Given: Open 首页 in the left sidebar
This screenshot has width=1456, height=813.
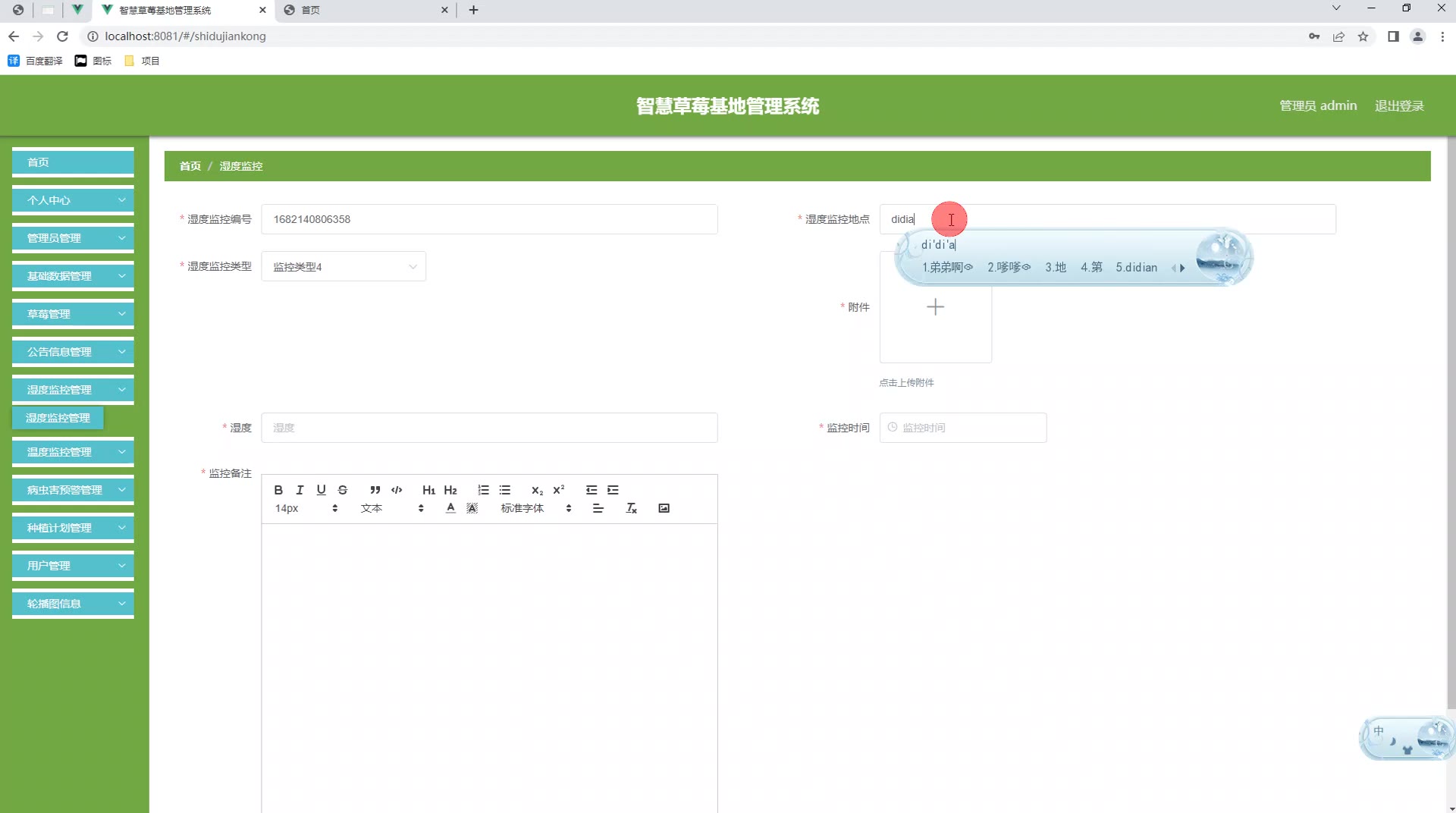Looking at the screenshot, I should 73,162.
